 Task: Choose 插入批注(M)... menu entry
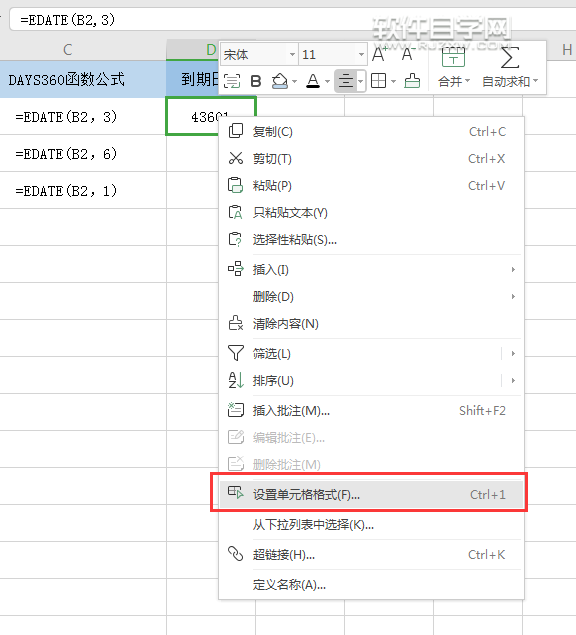click(371, 411)
